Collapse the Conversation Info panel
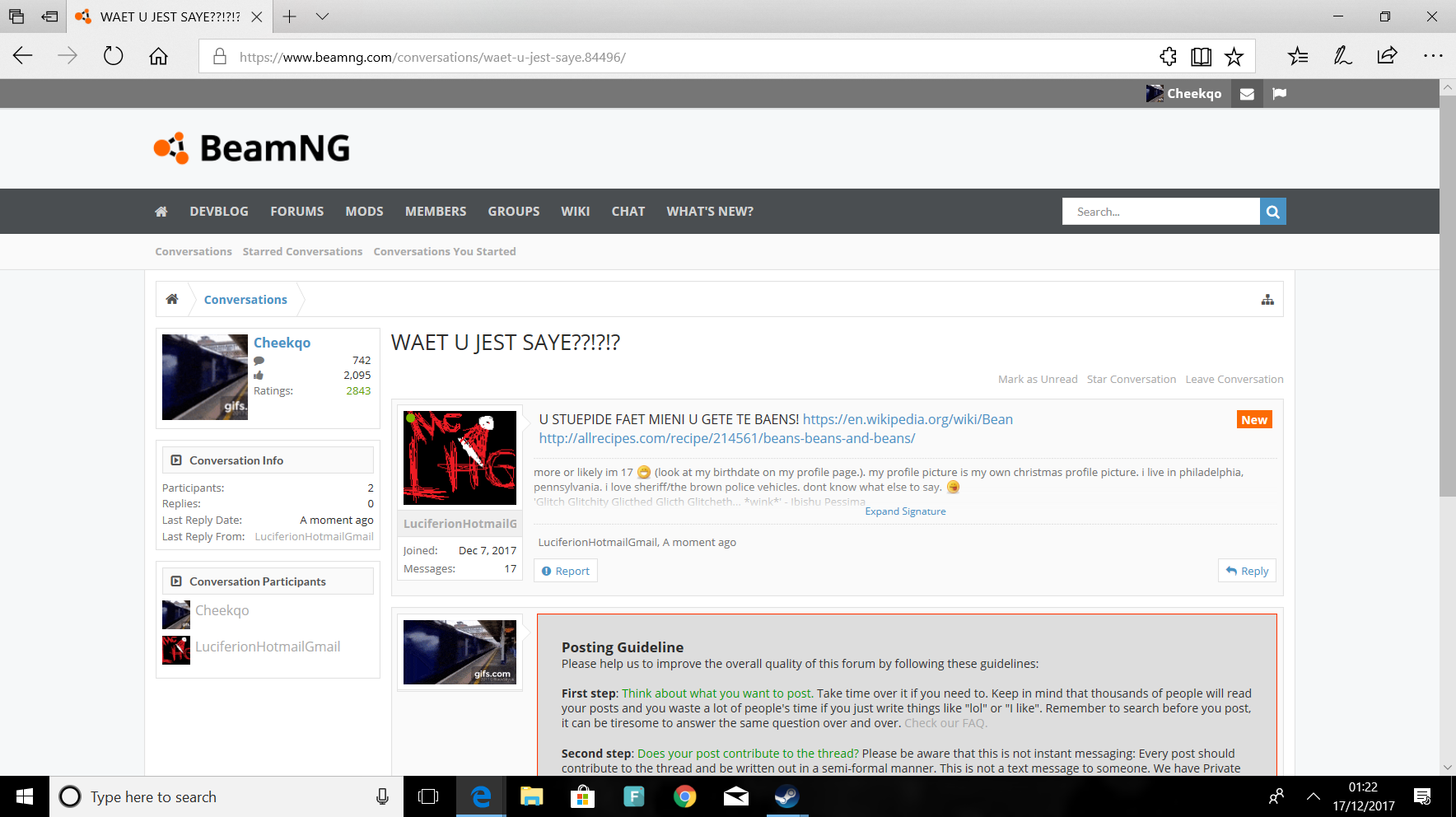 click(x=176, y=460)
